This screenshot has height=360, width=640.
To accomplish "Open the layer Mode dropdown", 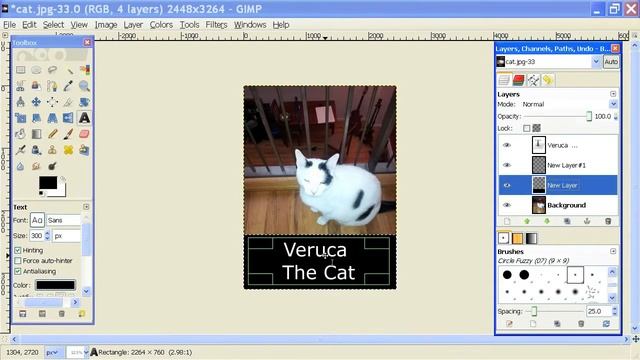I will [x=613, y=104].
